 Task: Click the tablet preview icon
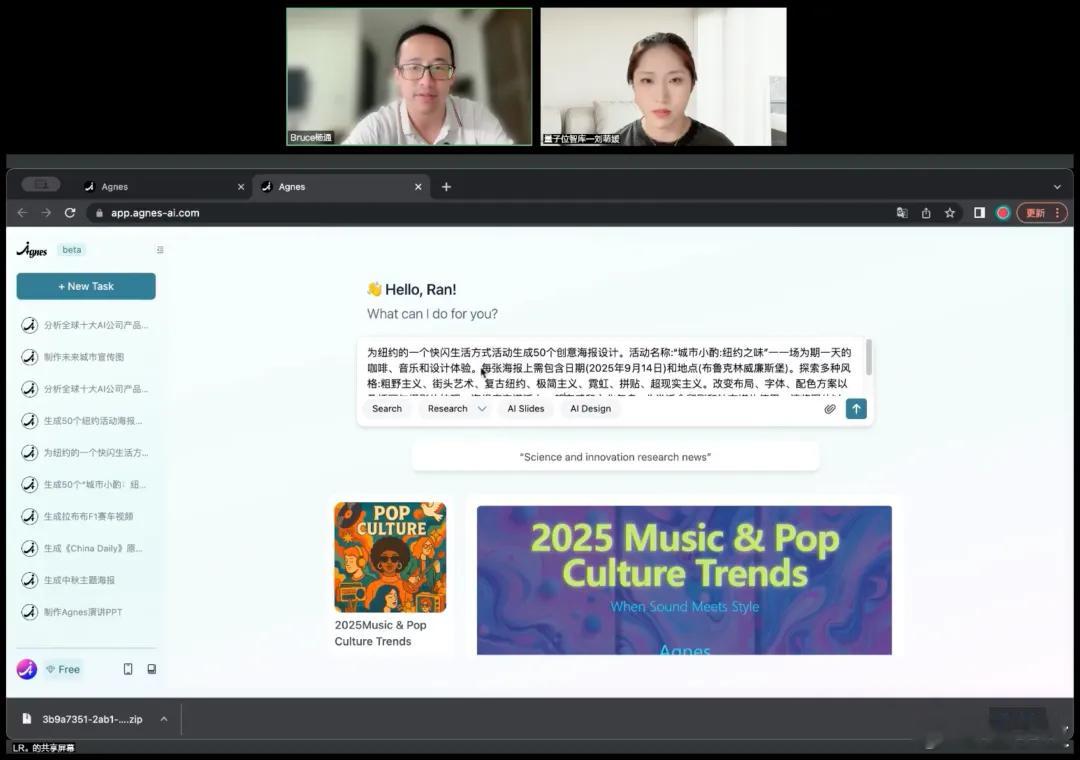[x=152, y=668]
